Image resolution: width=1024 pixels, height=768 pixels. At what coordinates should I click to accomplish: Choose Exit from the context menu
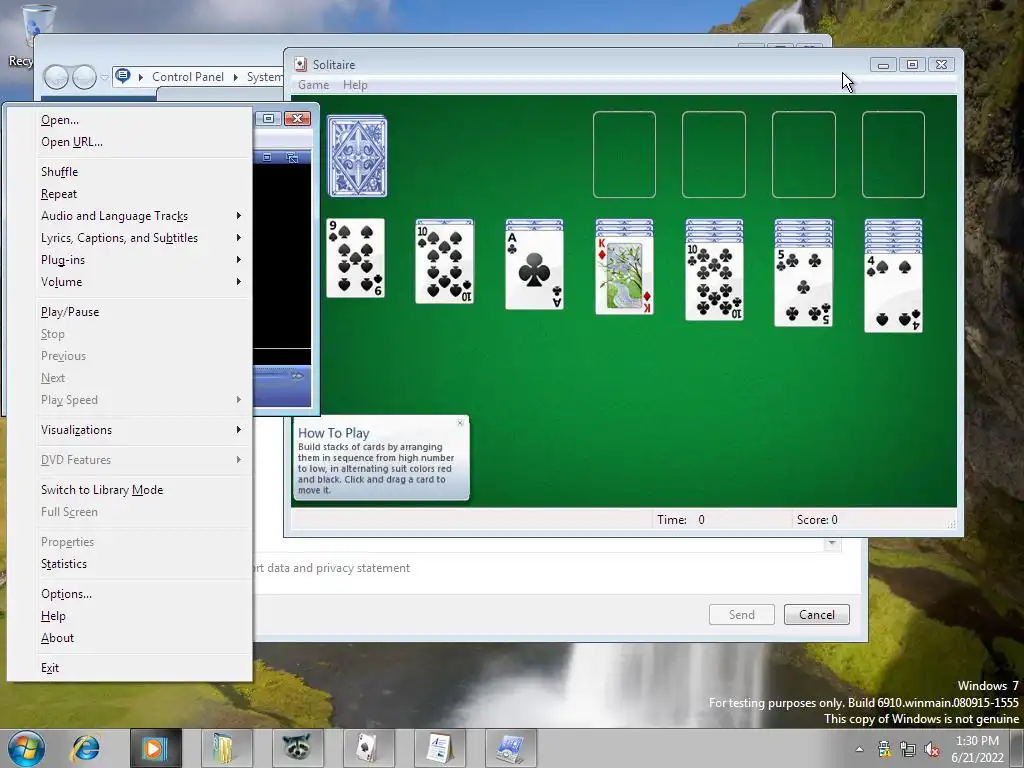129,668
